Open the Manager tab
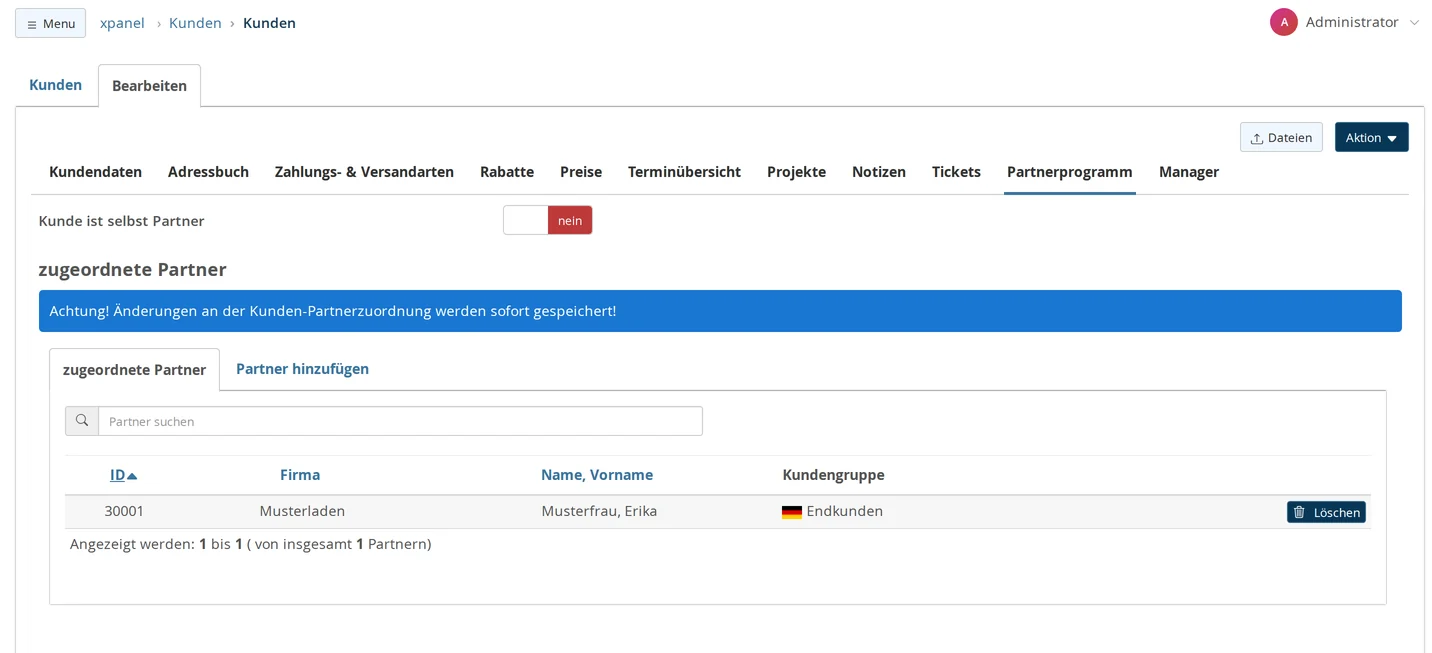1432x653 pixels. (1189, 172)
